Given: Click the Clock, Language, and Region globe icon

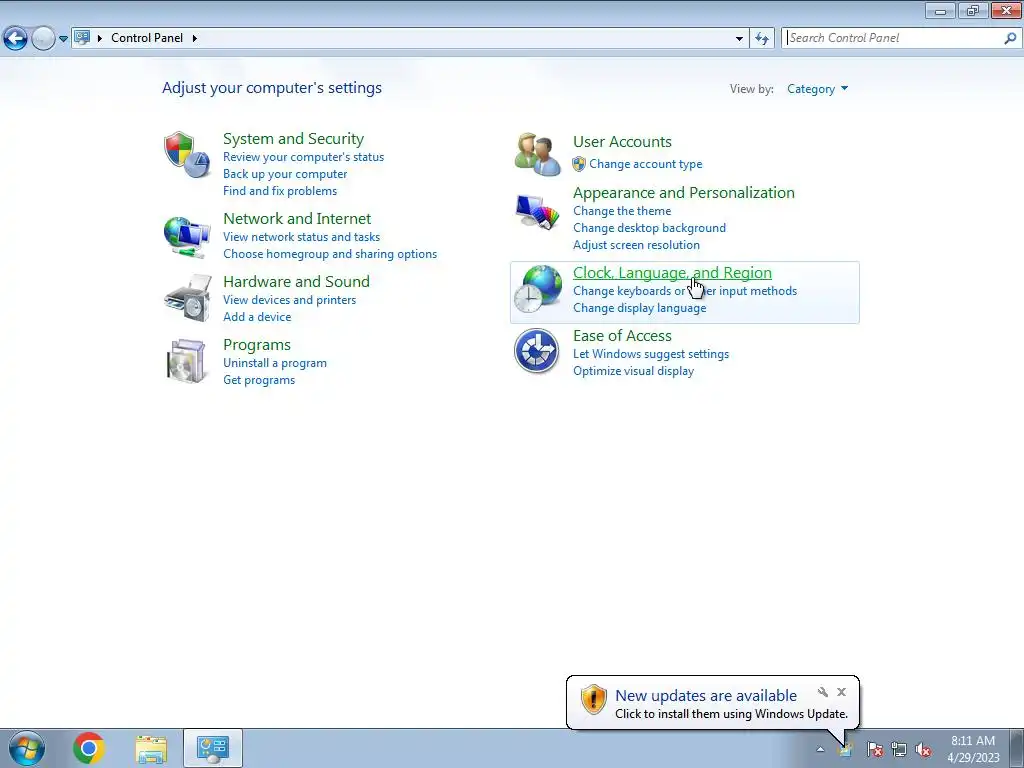Looking at the screenshot, I should pyautogui.click(x=537, y=289).
